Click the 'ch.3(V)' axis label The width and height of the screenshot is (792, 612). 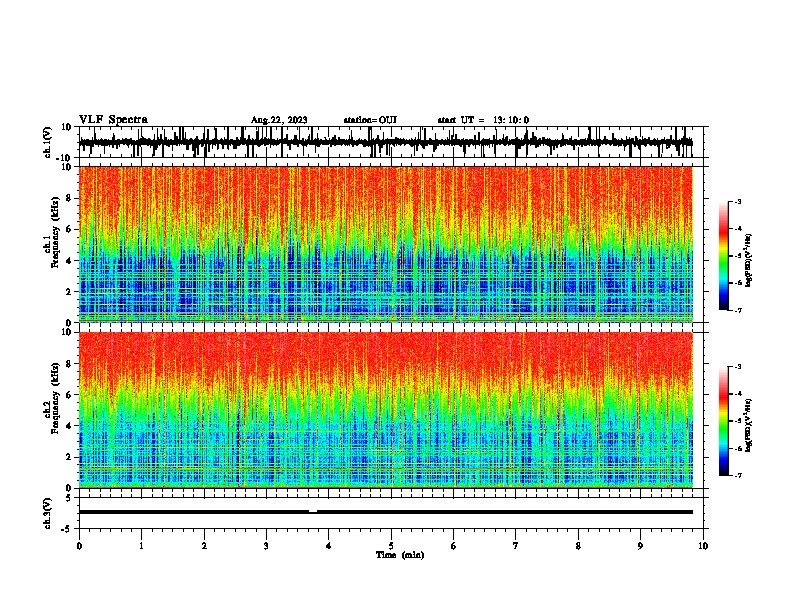[48, 513]
